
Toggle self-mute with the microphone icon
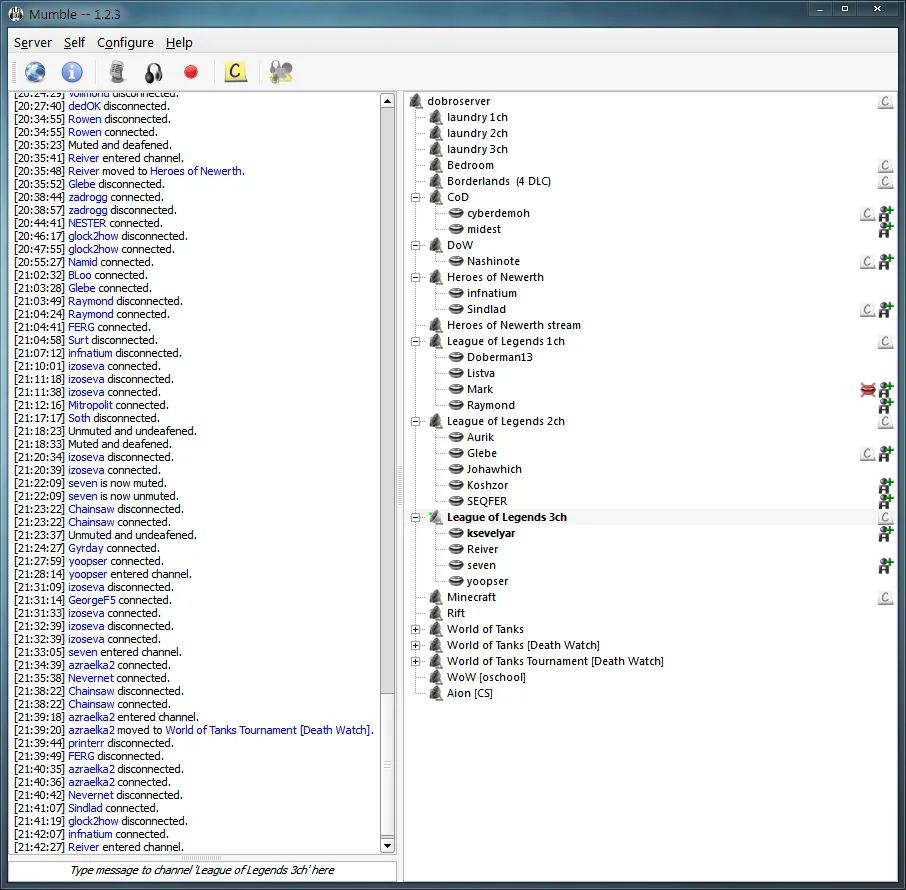117,72
